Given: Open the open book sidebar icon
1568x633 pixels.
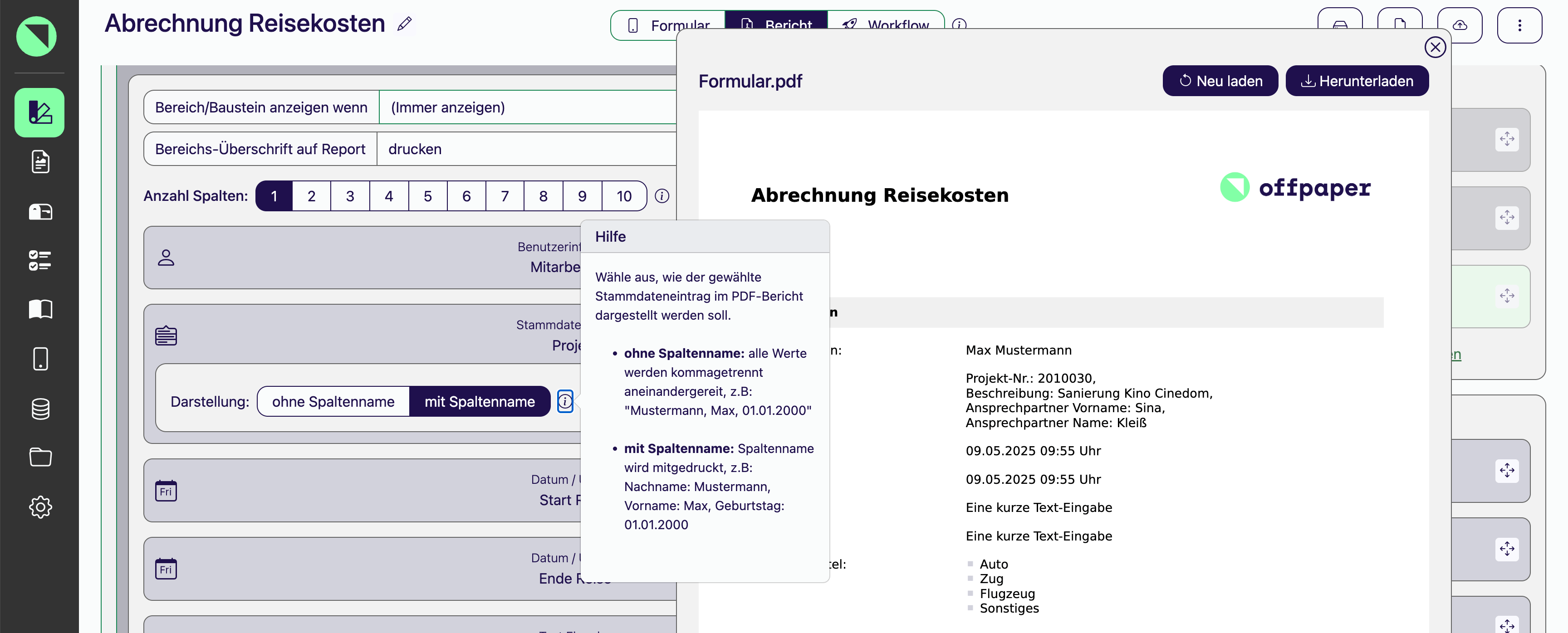Looking at the screenshot, I should [40, 310].
